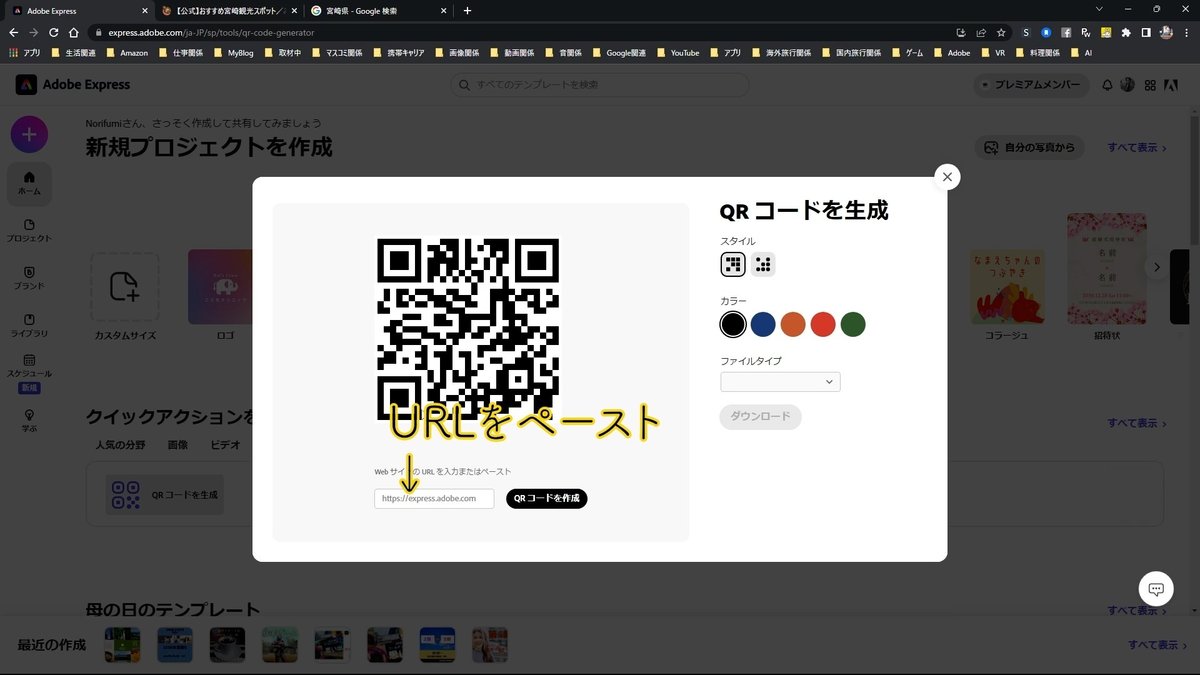
Task: Click the QRコードを作成 button
Action: [546, 498]
